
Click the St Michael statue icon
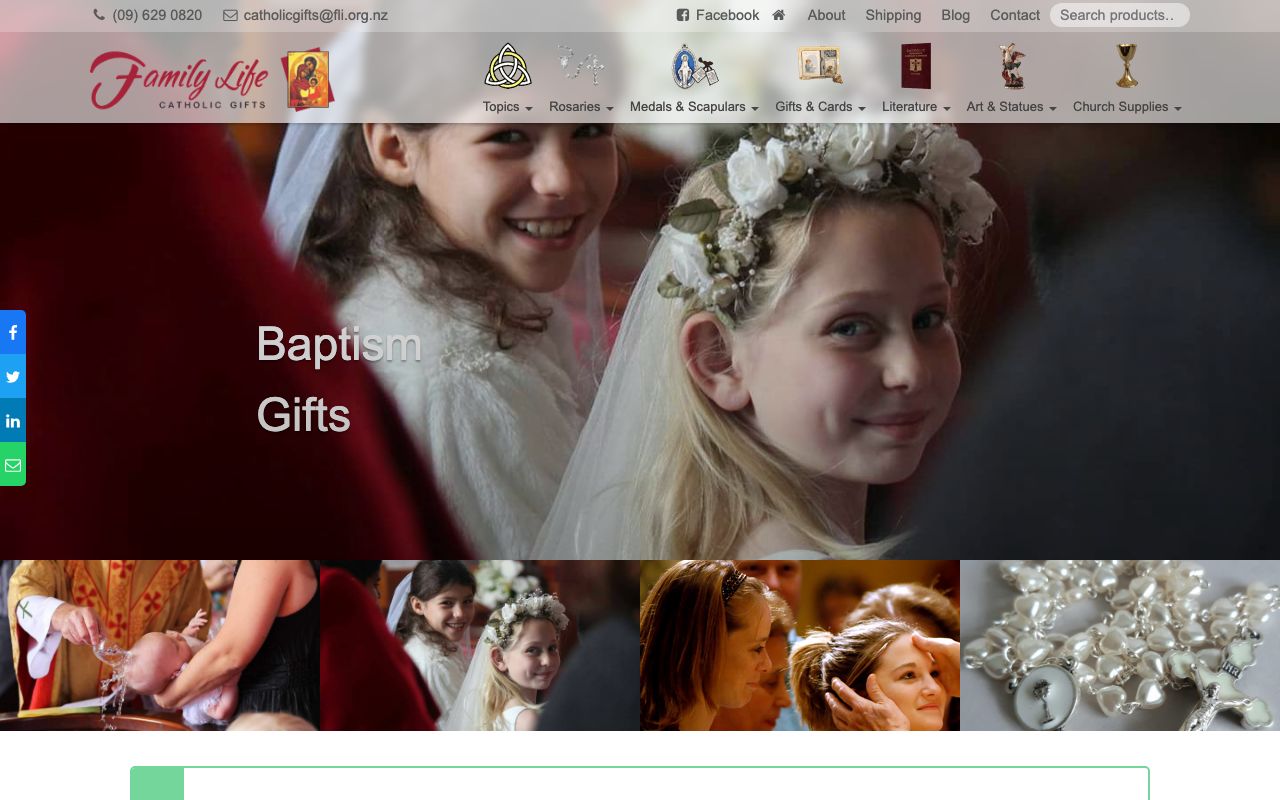coord(1012,66)
